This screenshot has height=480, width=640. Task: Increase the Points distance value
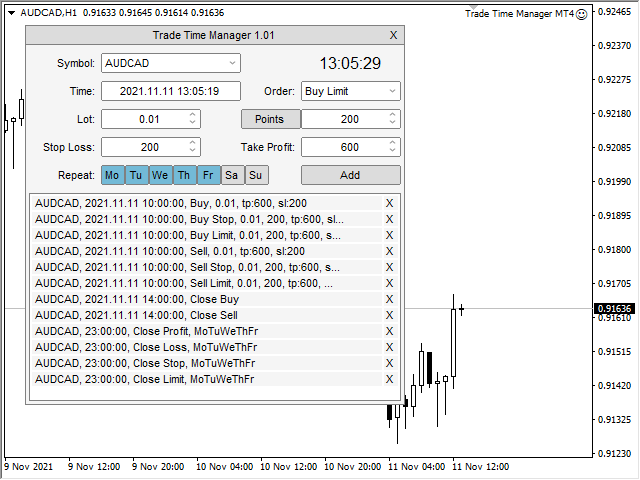click(x=392, y=115)
